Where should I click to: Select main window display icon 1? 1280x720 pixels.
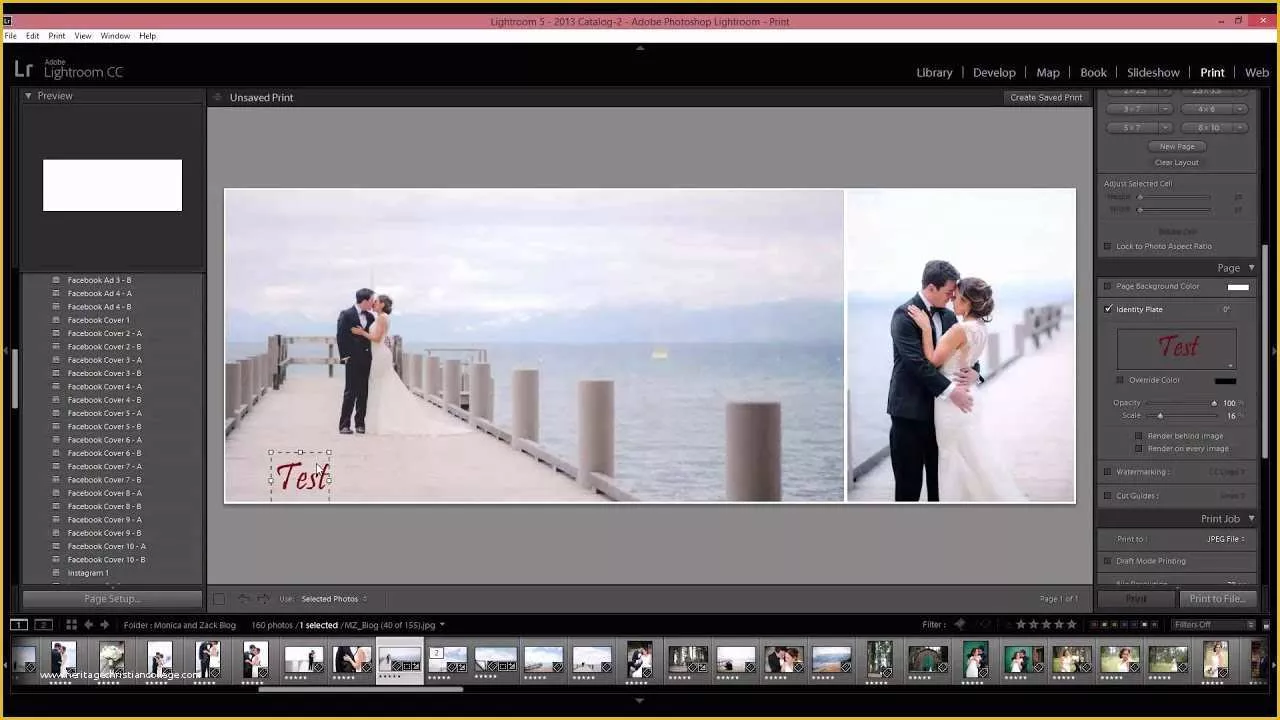pos(19,625)
